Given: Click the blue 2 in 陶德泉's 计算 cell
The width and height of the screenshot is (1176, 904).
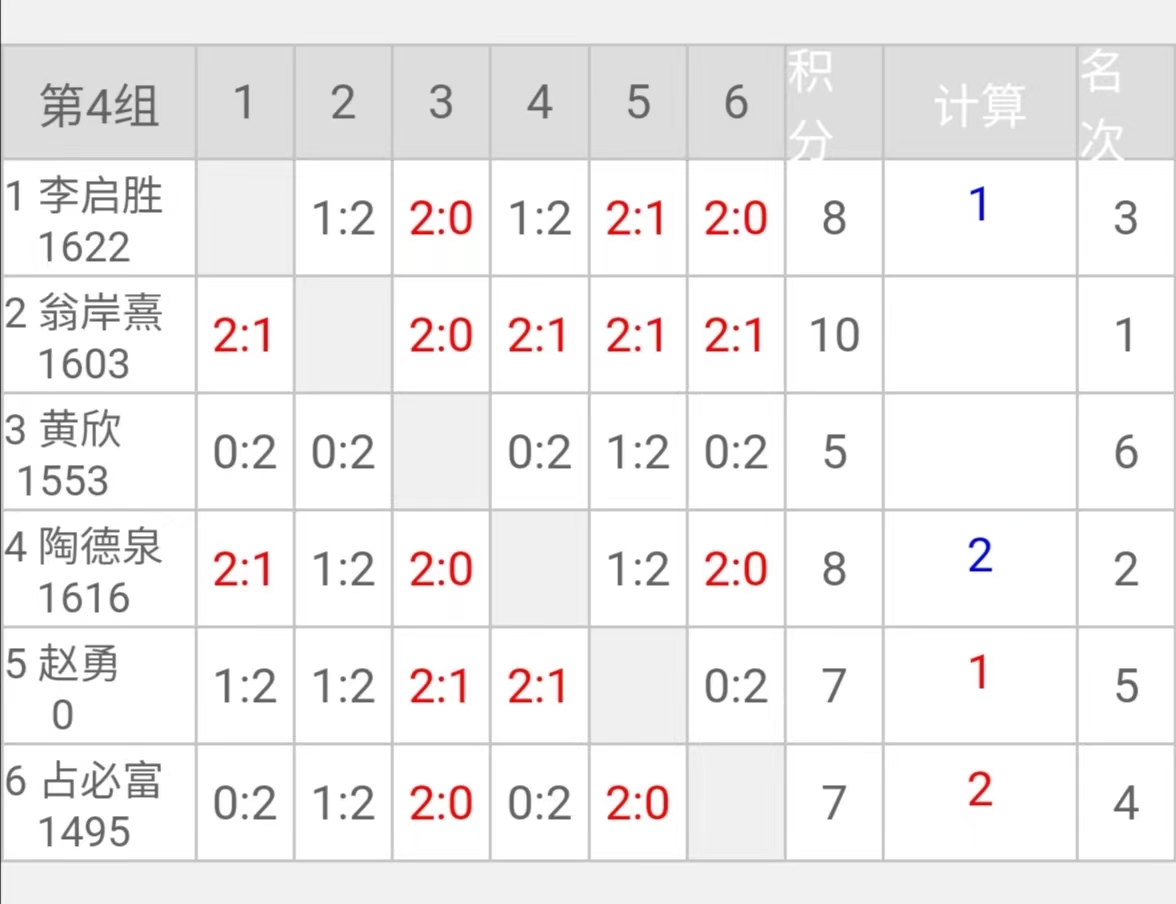Looking at the screenshot, I should pyautogui.click(x=980, y=556).
